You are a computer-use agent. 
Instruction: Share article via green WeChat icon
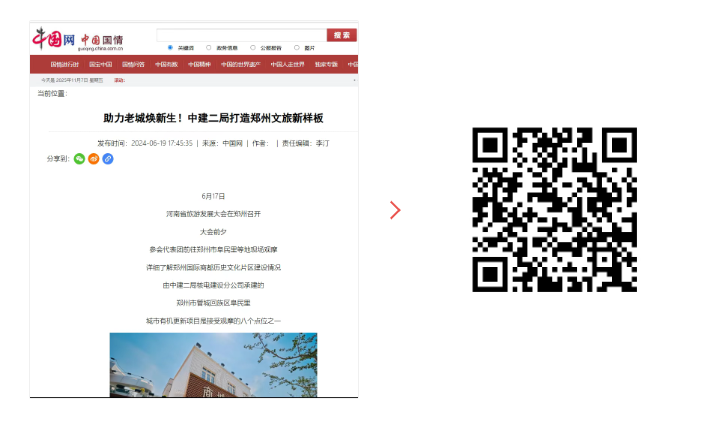[80, 159]
